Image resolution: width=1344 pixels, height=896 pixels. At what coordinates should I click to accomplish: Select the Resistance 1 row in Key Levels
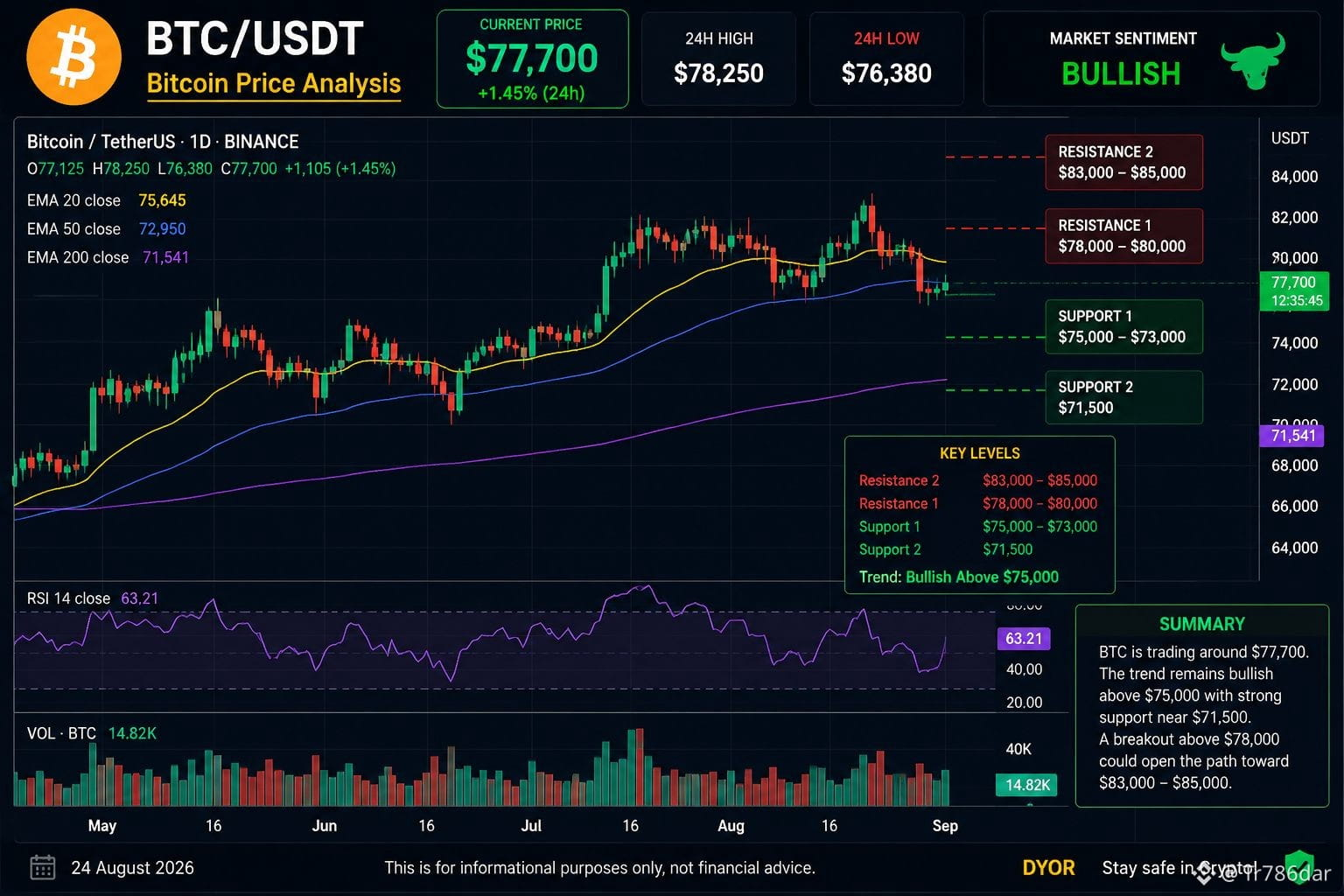[x=977, y=503]
